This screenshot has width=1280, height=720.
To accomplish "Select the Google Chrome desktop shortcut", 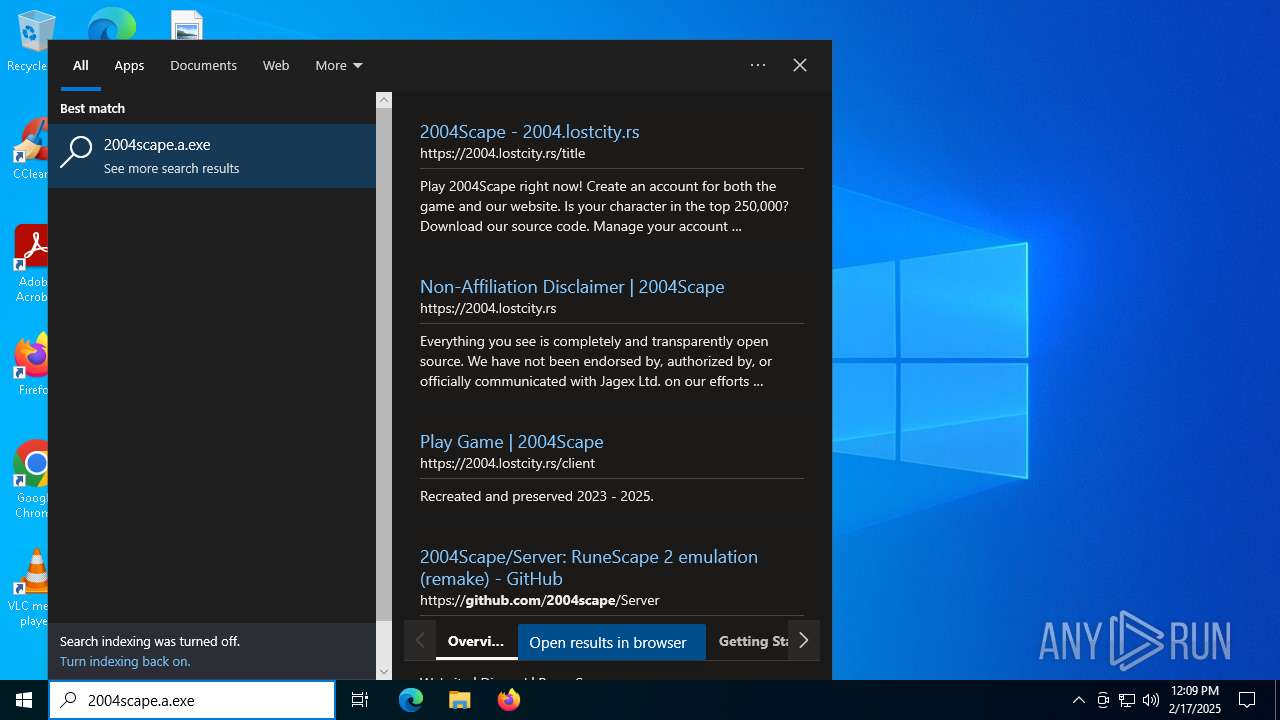I will click(x=32, y=479).
